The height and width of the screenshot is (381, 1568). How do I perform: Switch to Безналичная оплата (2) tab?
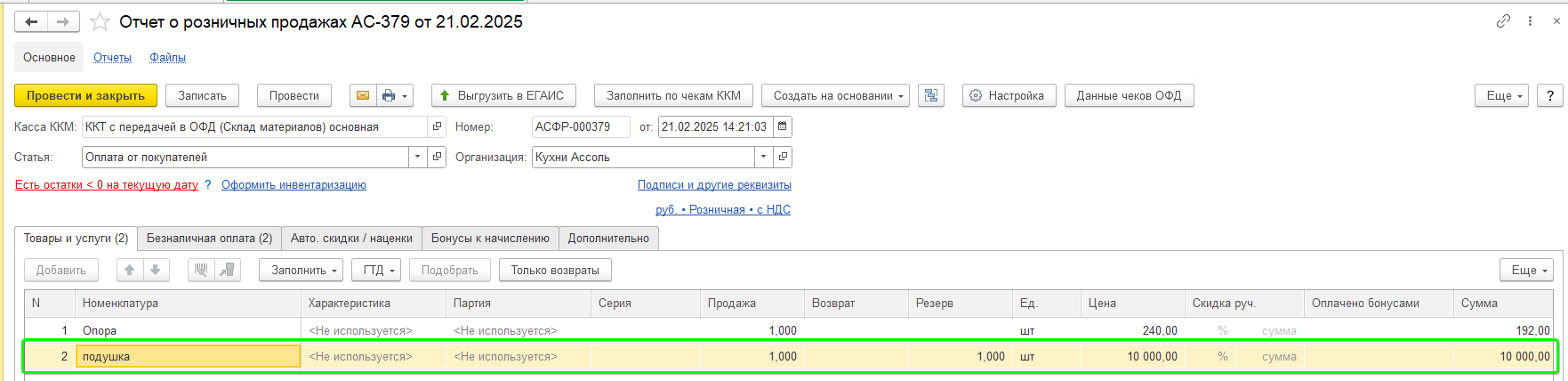coord(209,239)
